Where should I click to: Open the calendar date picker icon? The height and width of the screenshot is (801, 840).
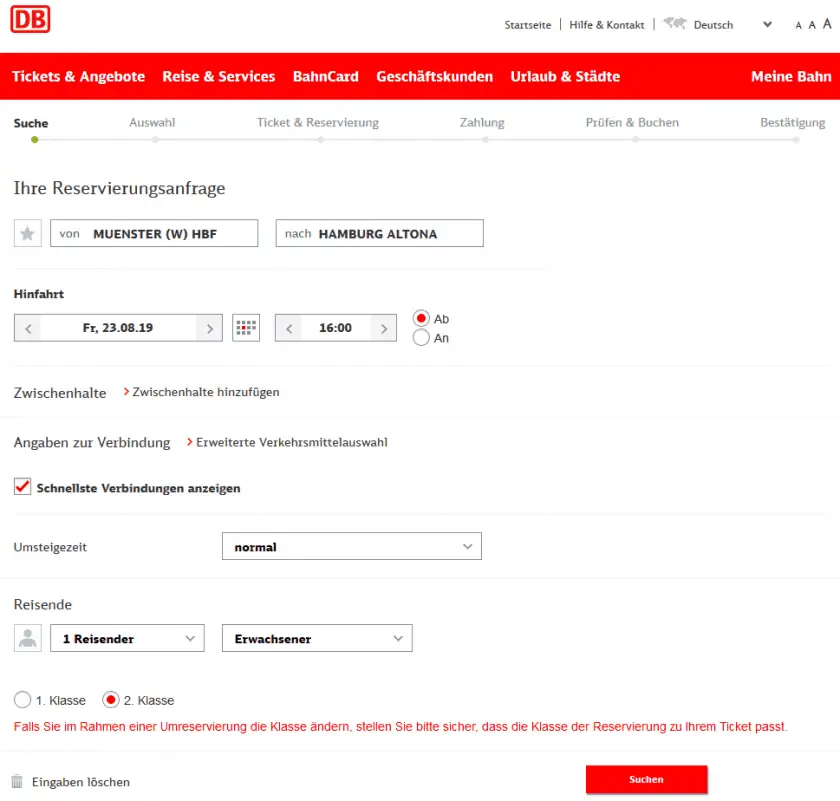tap(246, 328)
